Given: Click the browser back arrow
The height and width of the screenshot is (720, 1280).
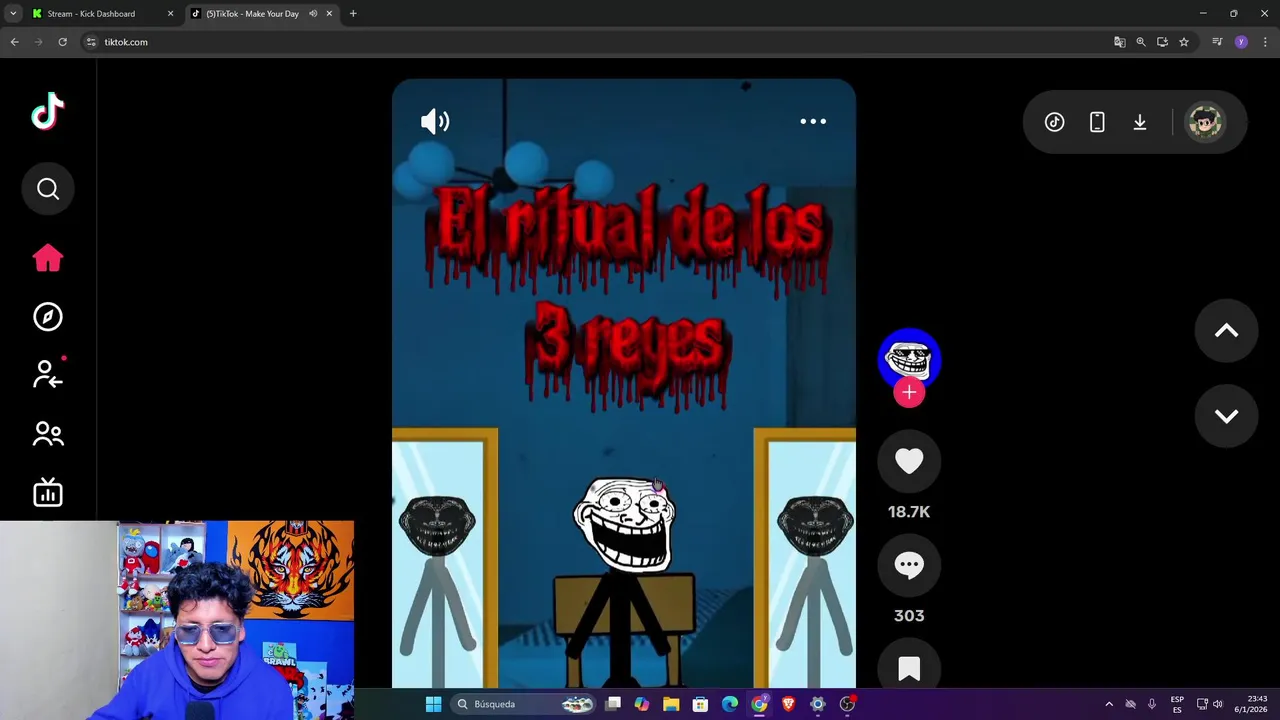Looking at the screenshot, I should tap(14, 42).
